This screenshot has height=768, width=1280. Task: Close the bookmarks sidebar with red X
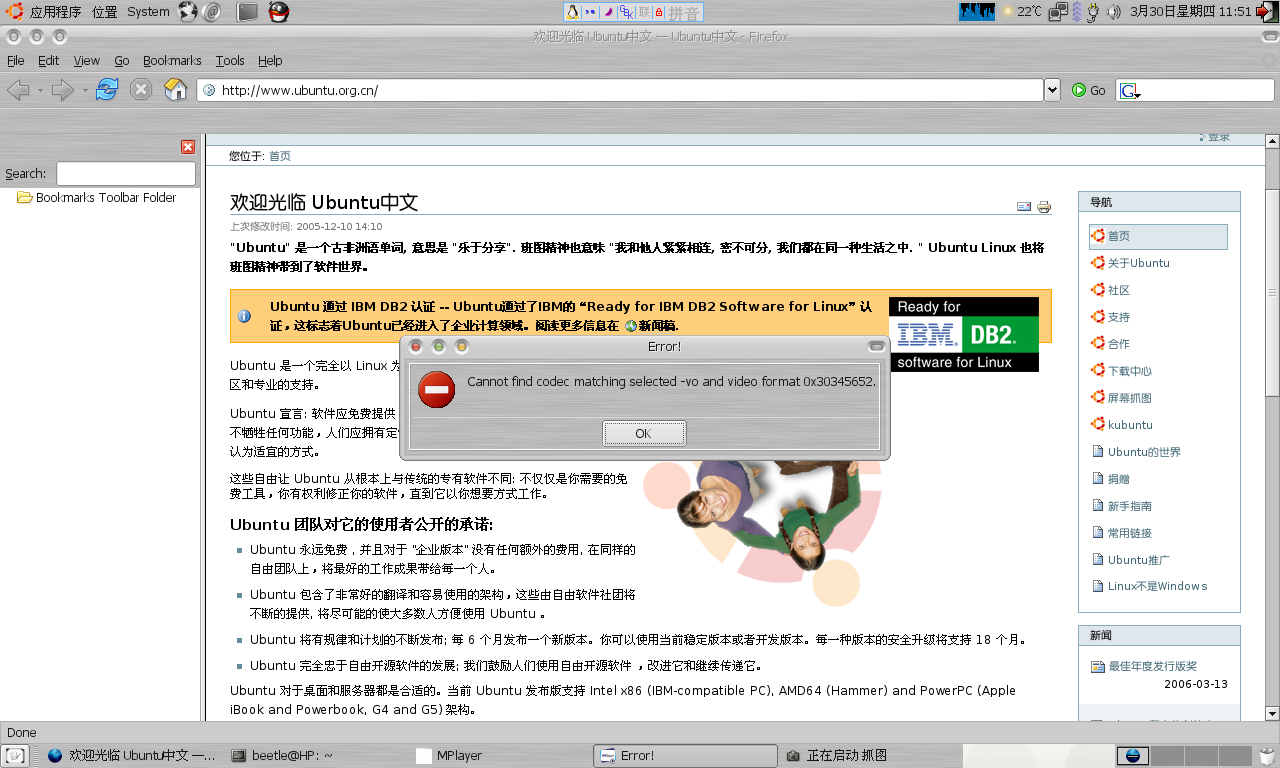pyautogui.click(x=188, y=147)
